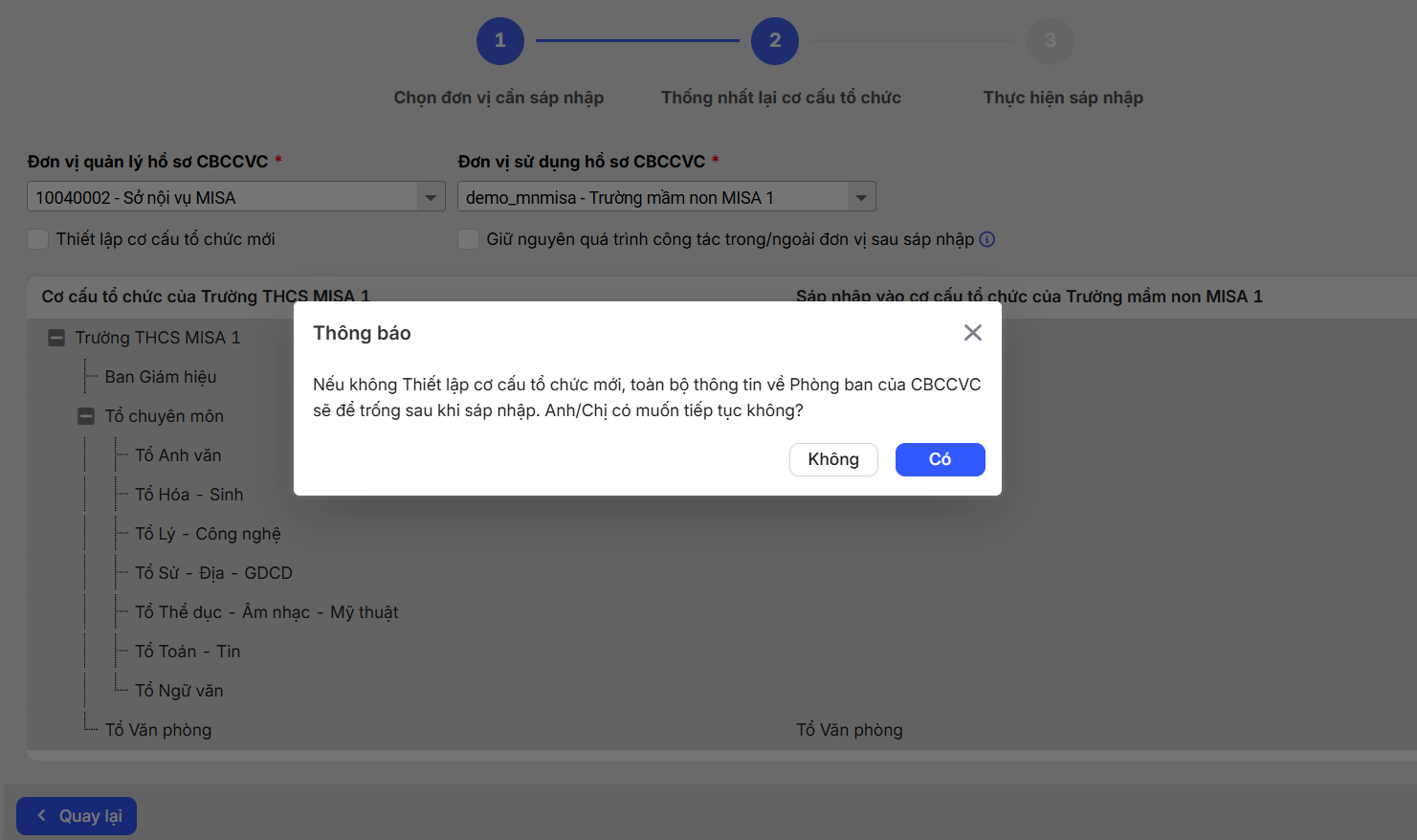
Task: Open Đơn vị quản lý hồ sơ dropdown arrow
Action: click(431, 197)
